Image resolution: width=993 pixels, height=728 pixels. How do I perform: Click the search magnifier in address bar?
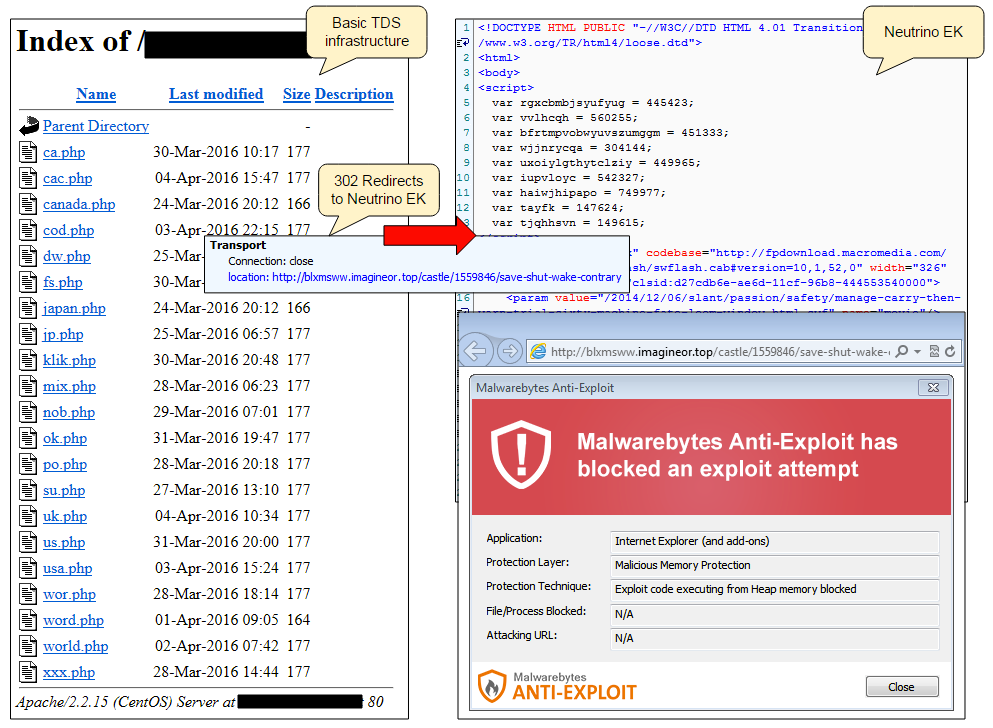click(902, 352)
